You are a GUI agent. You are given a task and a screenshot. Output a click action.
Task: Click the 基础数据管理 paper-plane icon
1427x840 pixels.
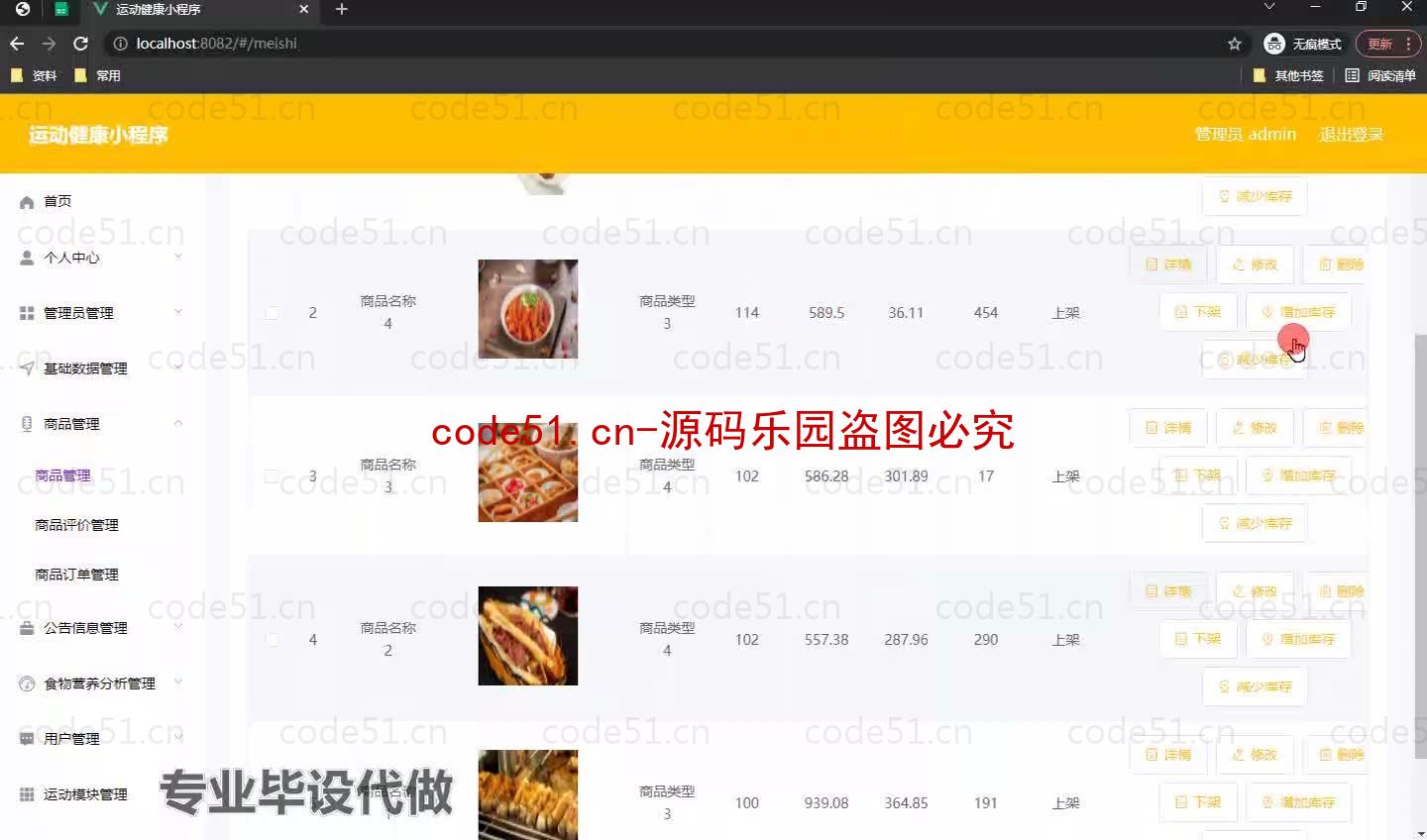(x=27, y=368)
